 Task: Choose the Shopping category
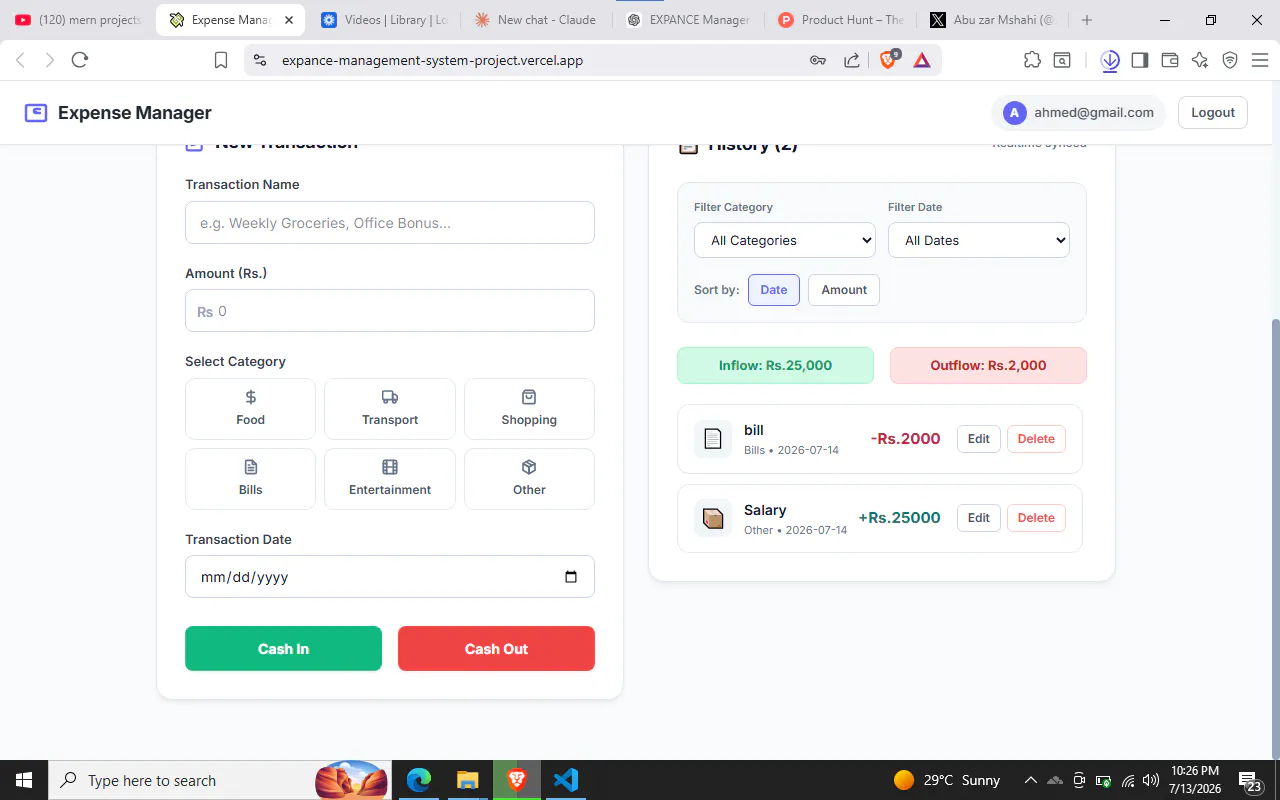pos(529,409)
